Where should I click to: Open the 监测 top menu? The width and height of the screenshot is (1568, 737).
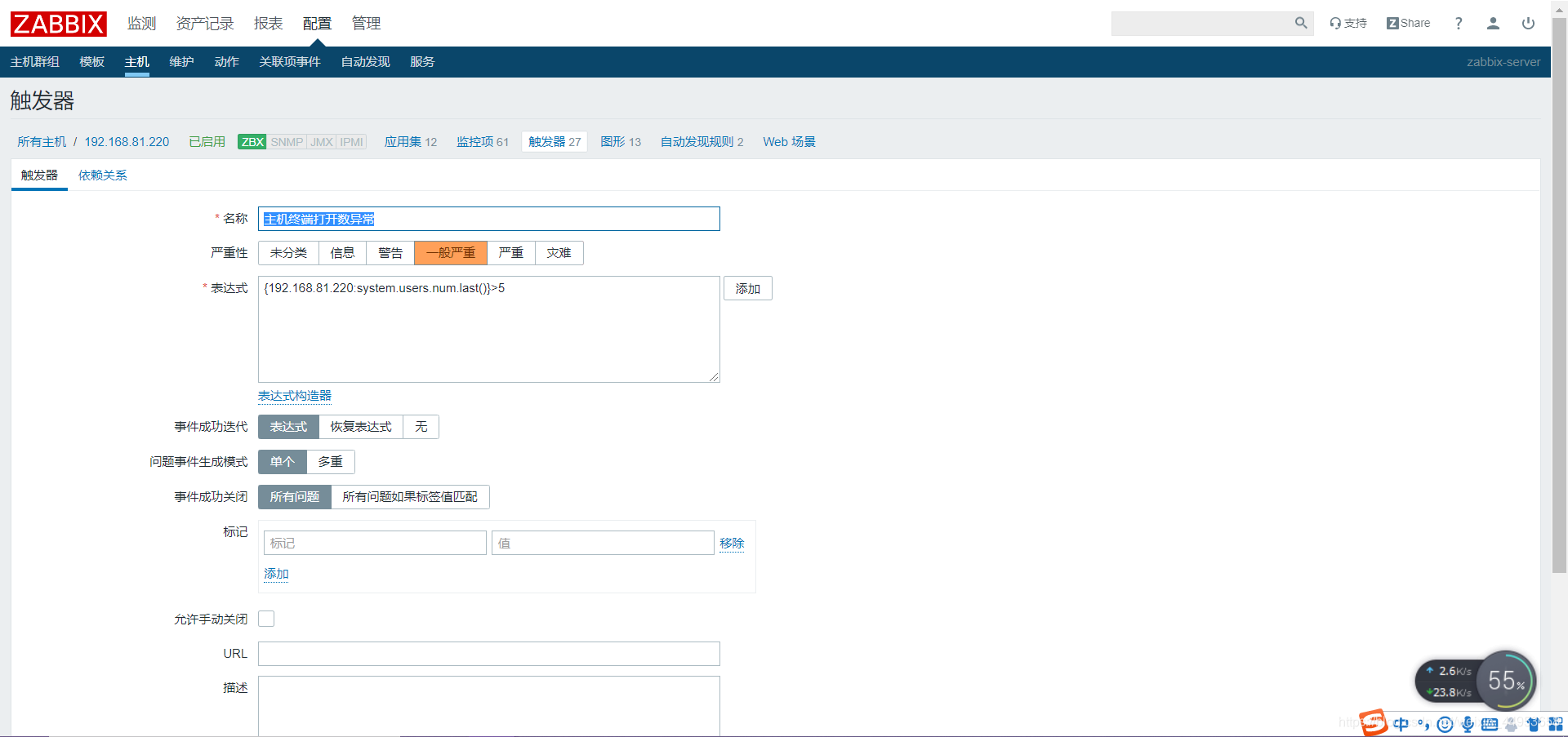click(141, 24)
